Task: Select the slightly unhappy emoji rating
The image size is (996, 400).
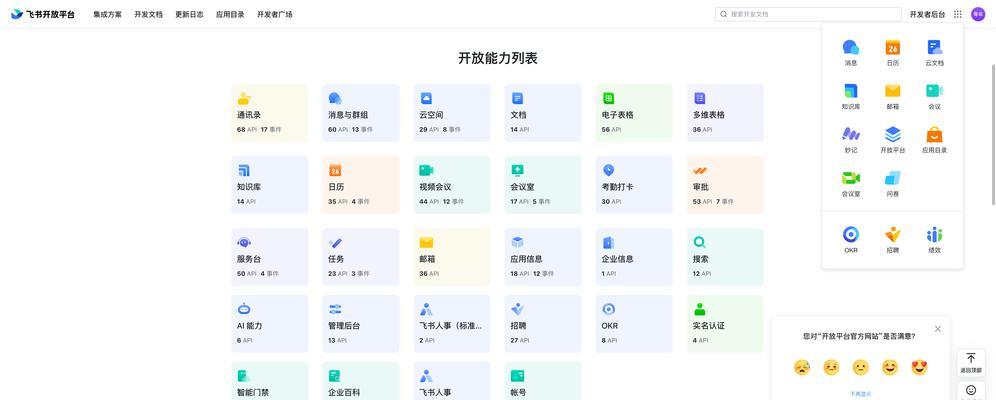Action: pyautogui.click(x=831, y=367)
